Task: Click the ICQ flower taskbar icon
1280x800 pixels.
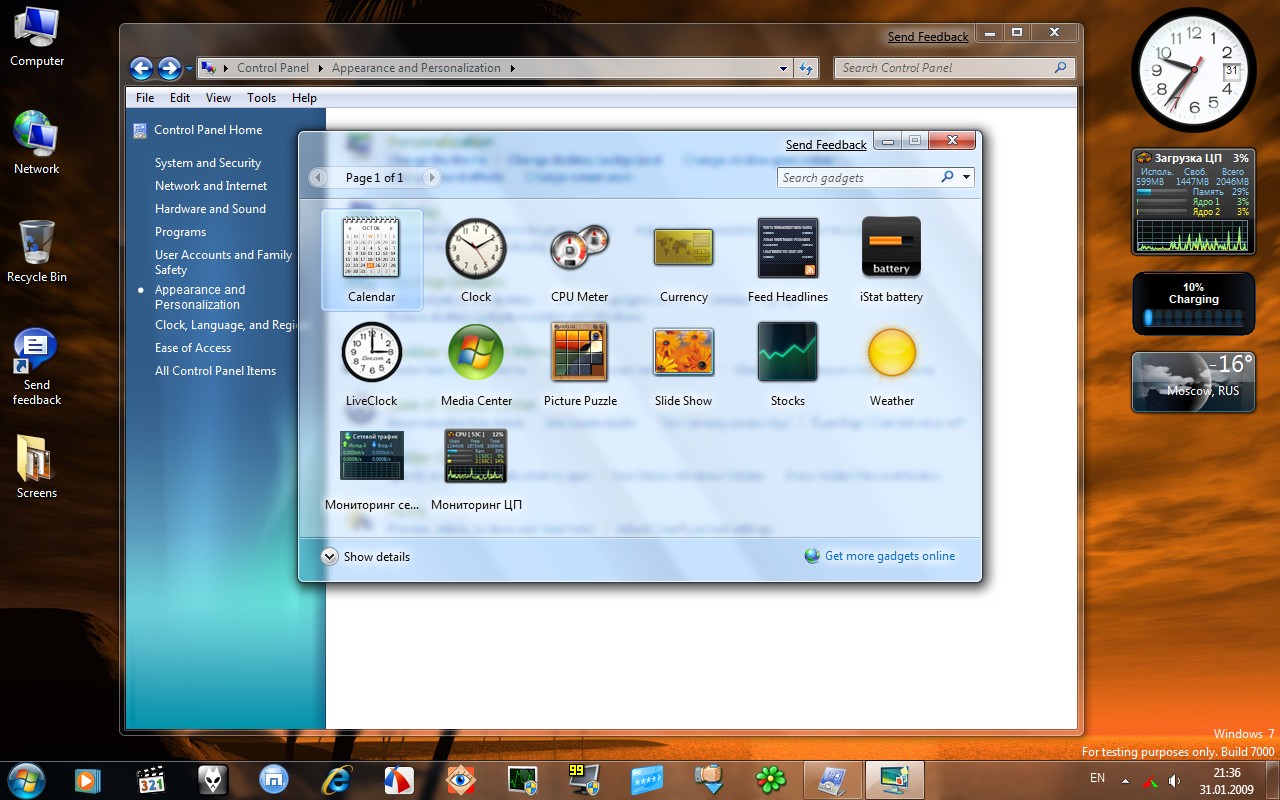Action: pyautogui.click(x=770, y=779)
